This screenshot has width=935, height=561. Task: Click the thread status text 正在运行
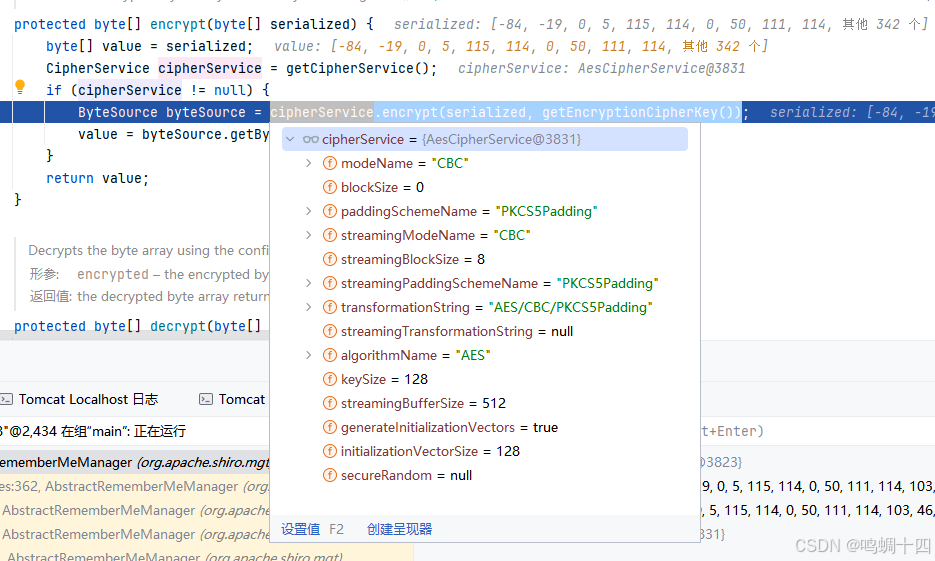click(160, 431)
